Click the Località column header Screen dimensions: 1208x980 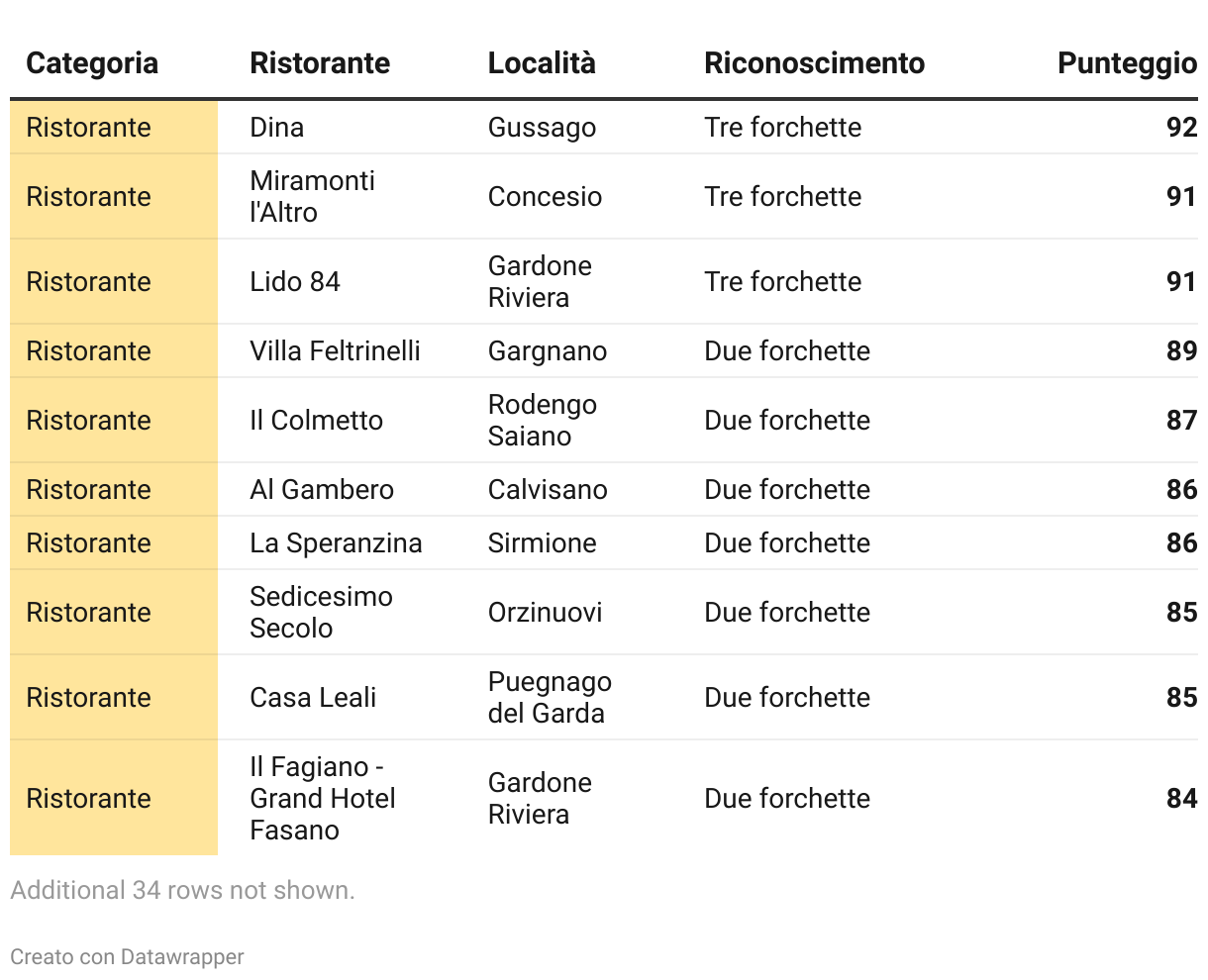(542, 63)
